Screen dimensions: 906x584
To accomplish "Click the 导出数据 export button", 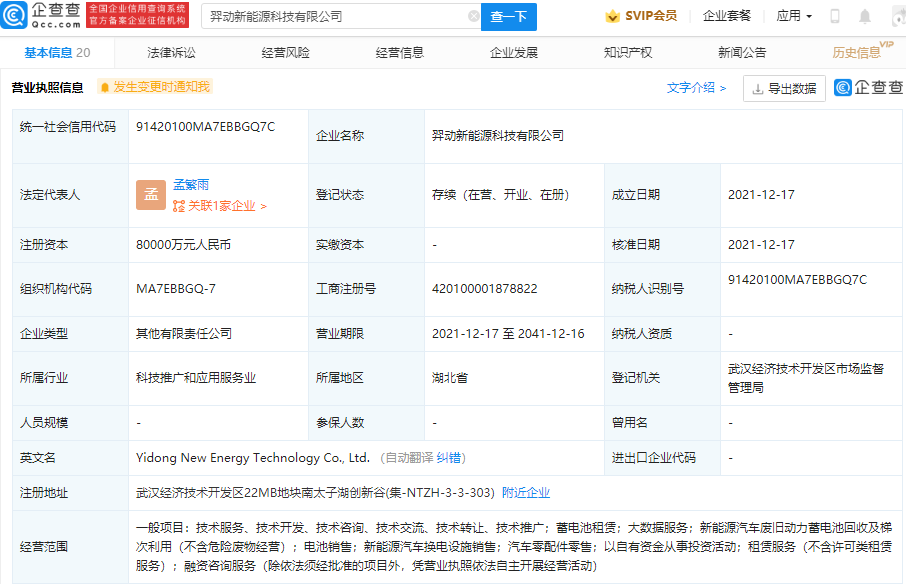I will [784, 88].
